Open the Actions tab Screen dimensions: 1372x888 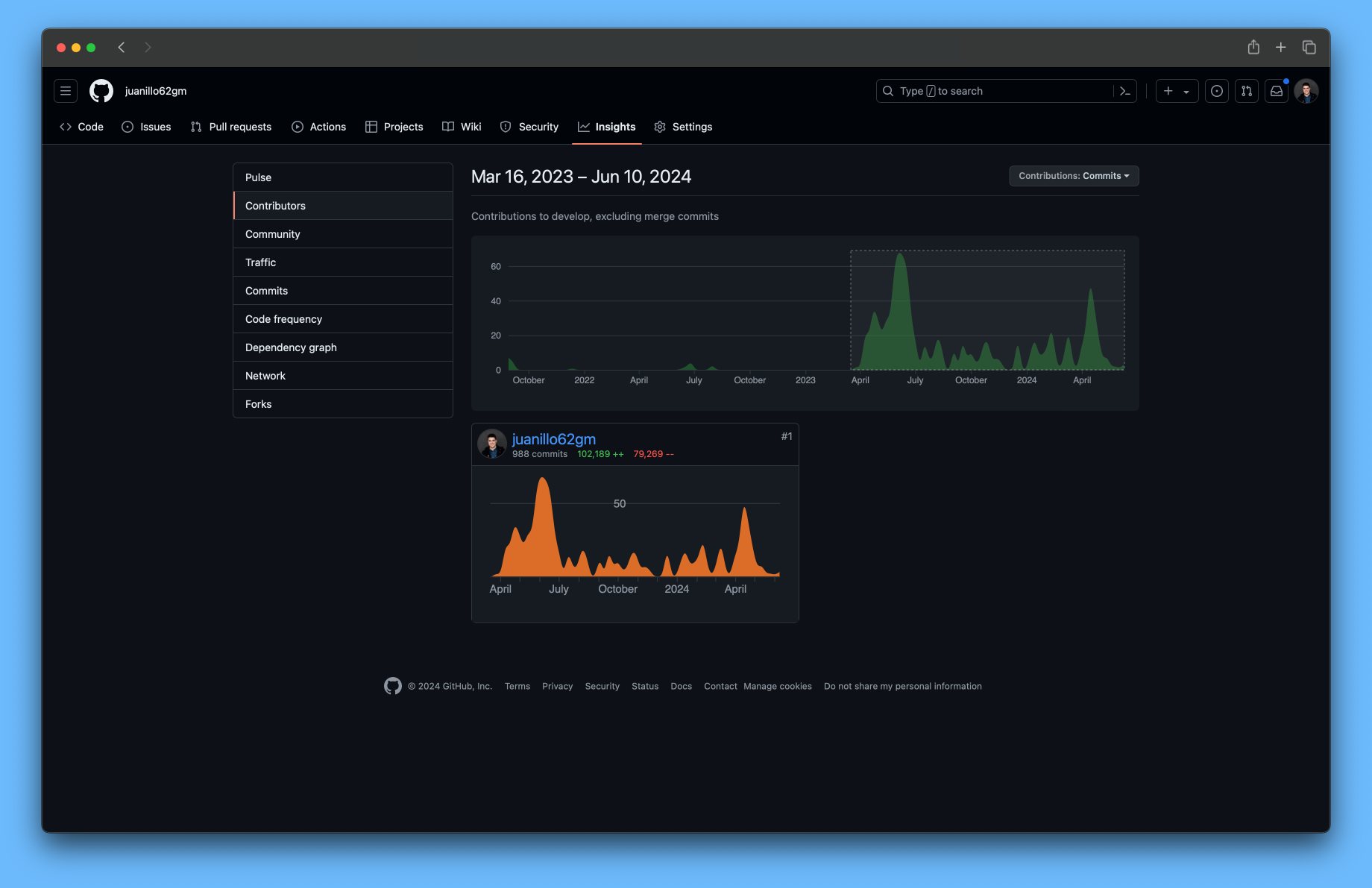(x=318, y=127)
